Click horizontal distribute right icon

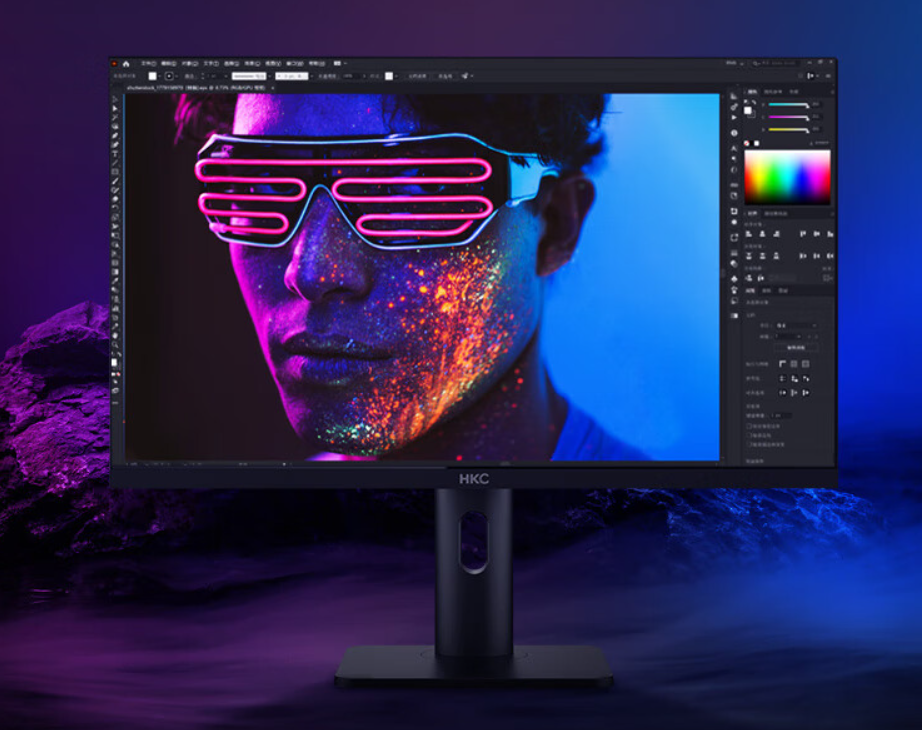(830, 256)
